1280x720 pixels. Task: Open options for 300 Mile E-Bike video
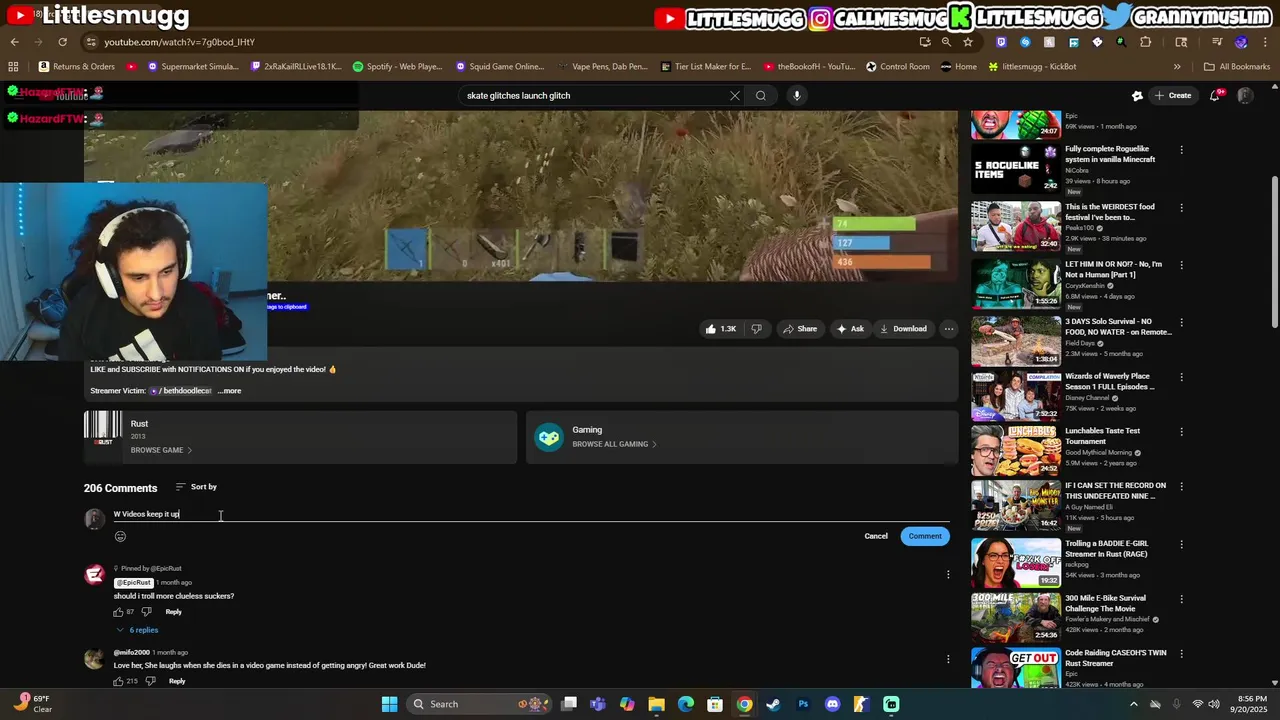pos(1181,598)
